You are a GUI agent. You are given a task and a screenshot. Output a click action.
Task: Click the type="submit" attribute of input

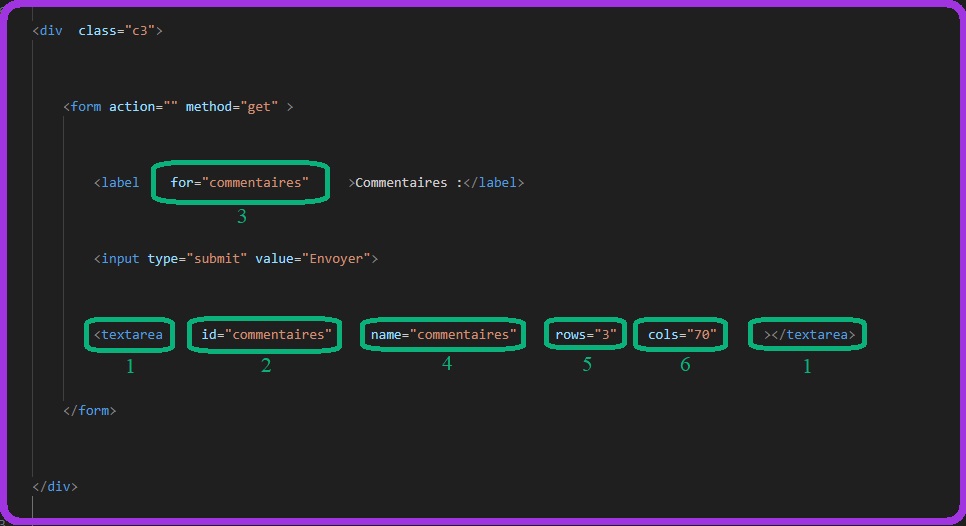coord(196,258)
